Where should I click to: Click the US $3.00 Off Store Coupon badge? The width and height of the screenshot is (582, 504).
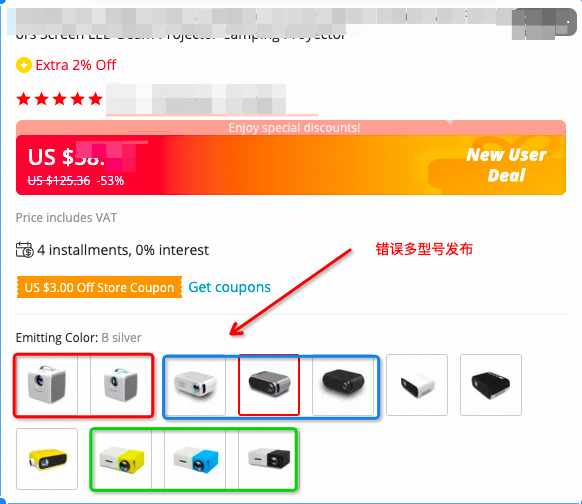point(99,287)
